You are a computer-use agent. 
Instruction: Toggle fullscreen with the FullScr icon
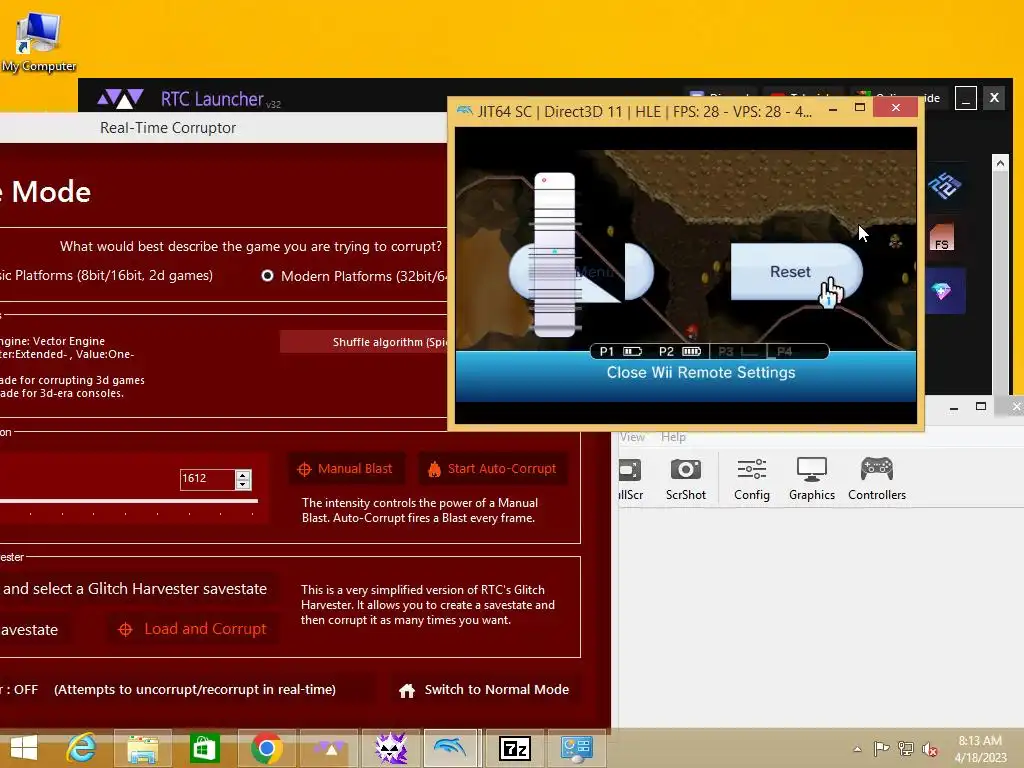(630, 479)
